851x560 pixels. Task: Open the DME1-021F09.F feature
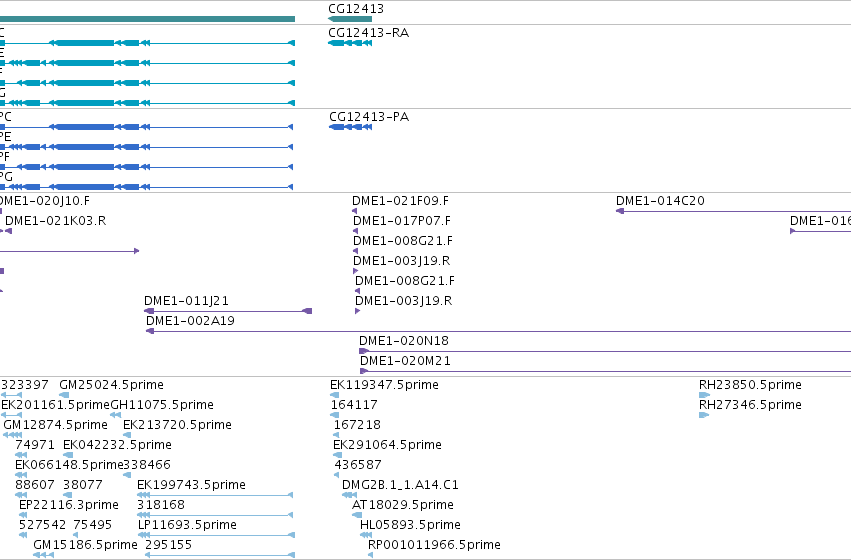(x=355, y=211)
